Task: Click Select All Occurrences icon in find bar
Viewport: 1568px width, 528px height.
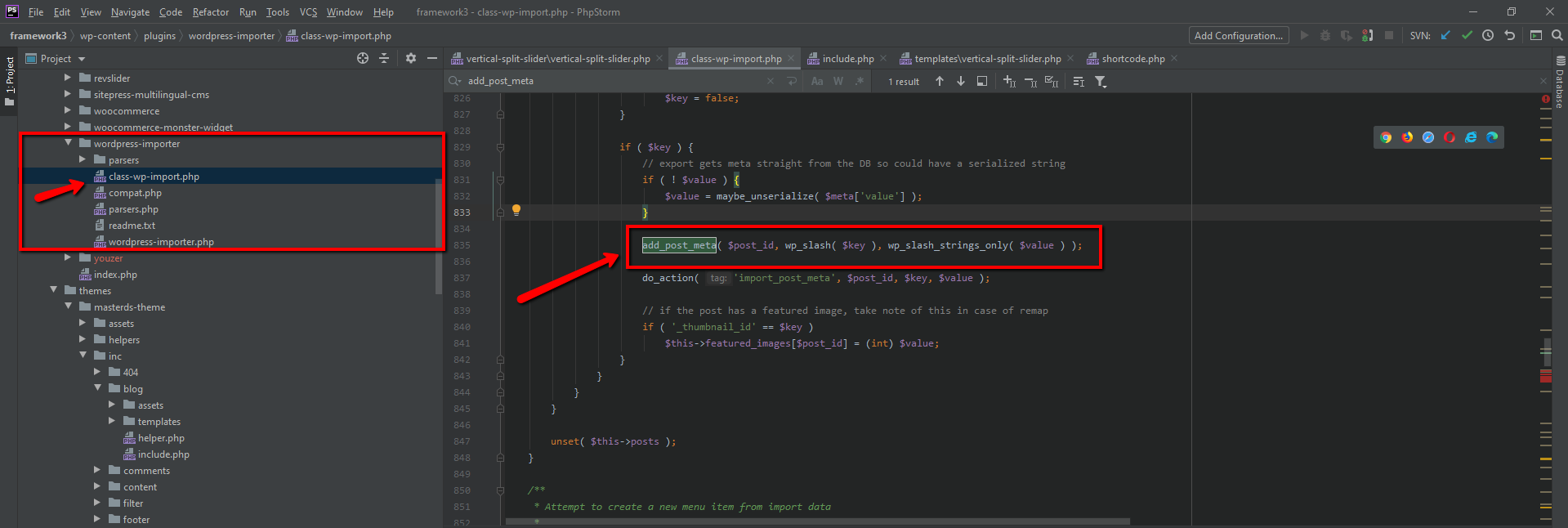Action: tap(1052, 81)
